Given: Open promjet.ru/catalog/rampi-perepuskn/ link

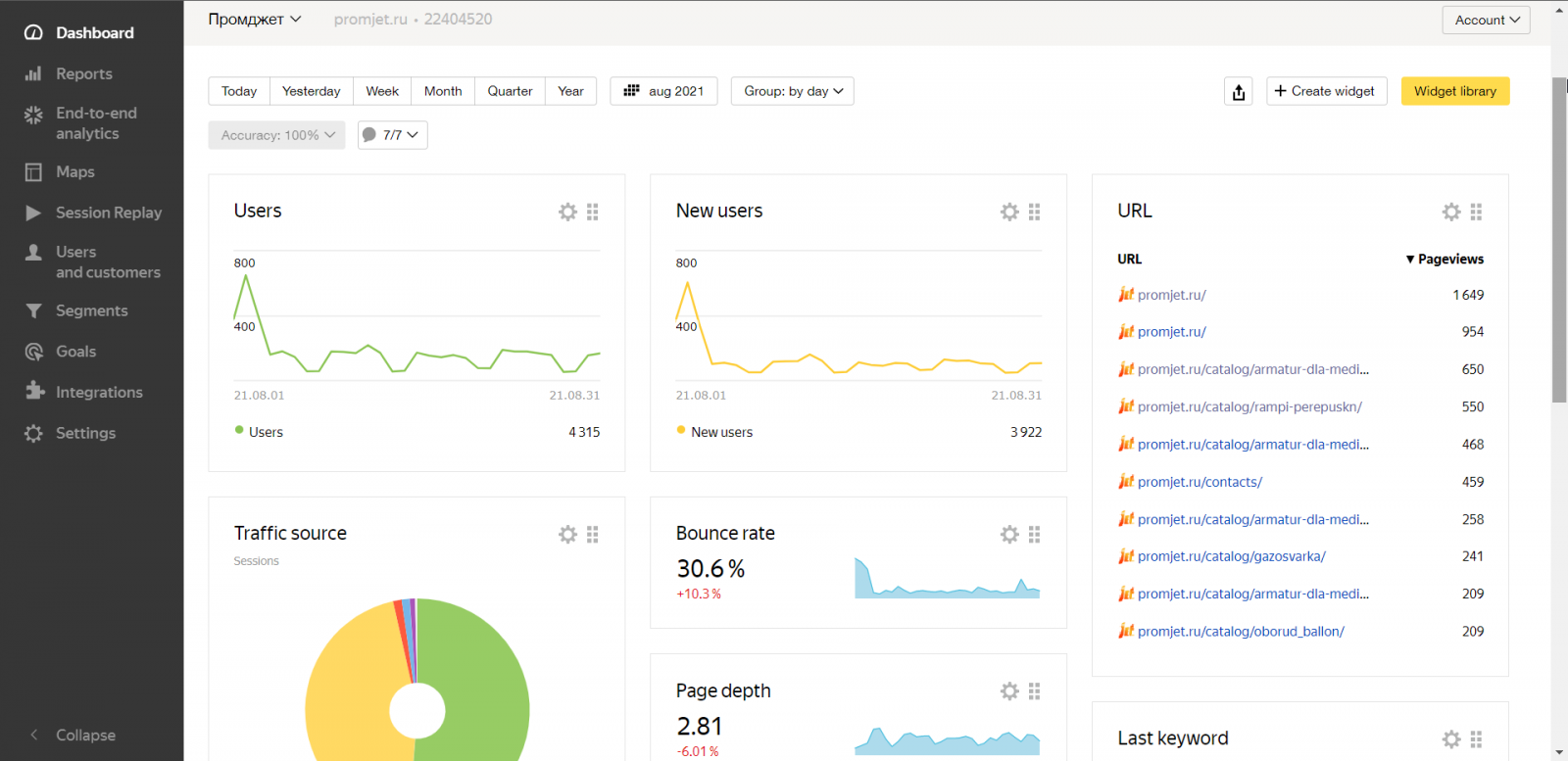Looking at the screenshot, I should (x=1249, y=407).
